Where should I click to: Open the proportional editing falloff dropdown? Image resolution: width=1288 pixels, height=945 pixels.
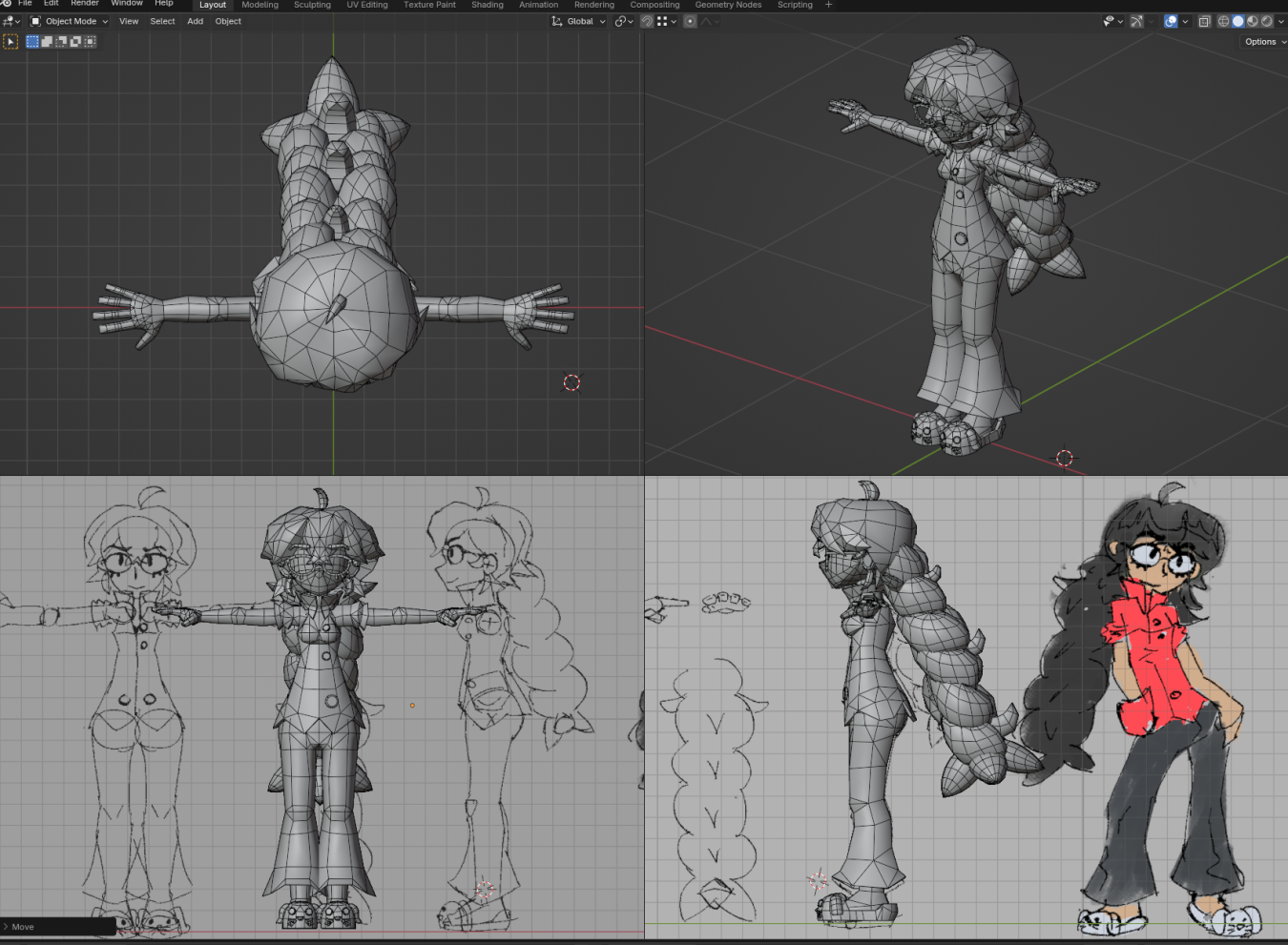[710, 21]
